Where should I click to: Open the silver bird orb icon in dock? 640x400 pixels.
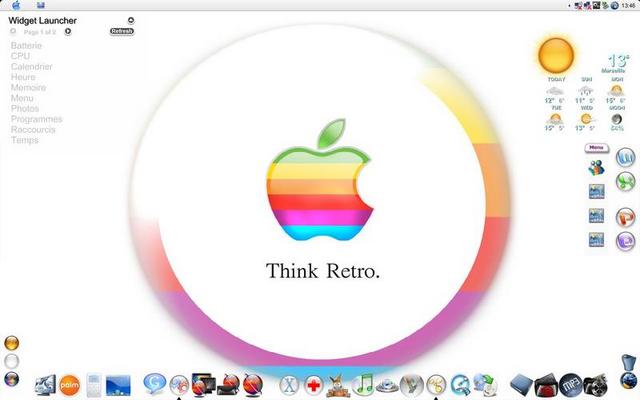411,385
